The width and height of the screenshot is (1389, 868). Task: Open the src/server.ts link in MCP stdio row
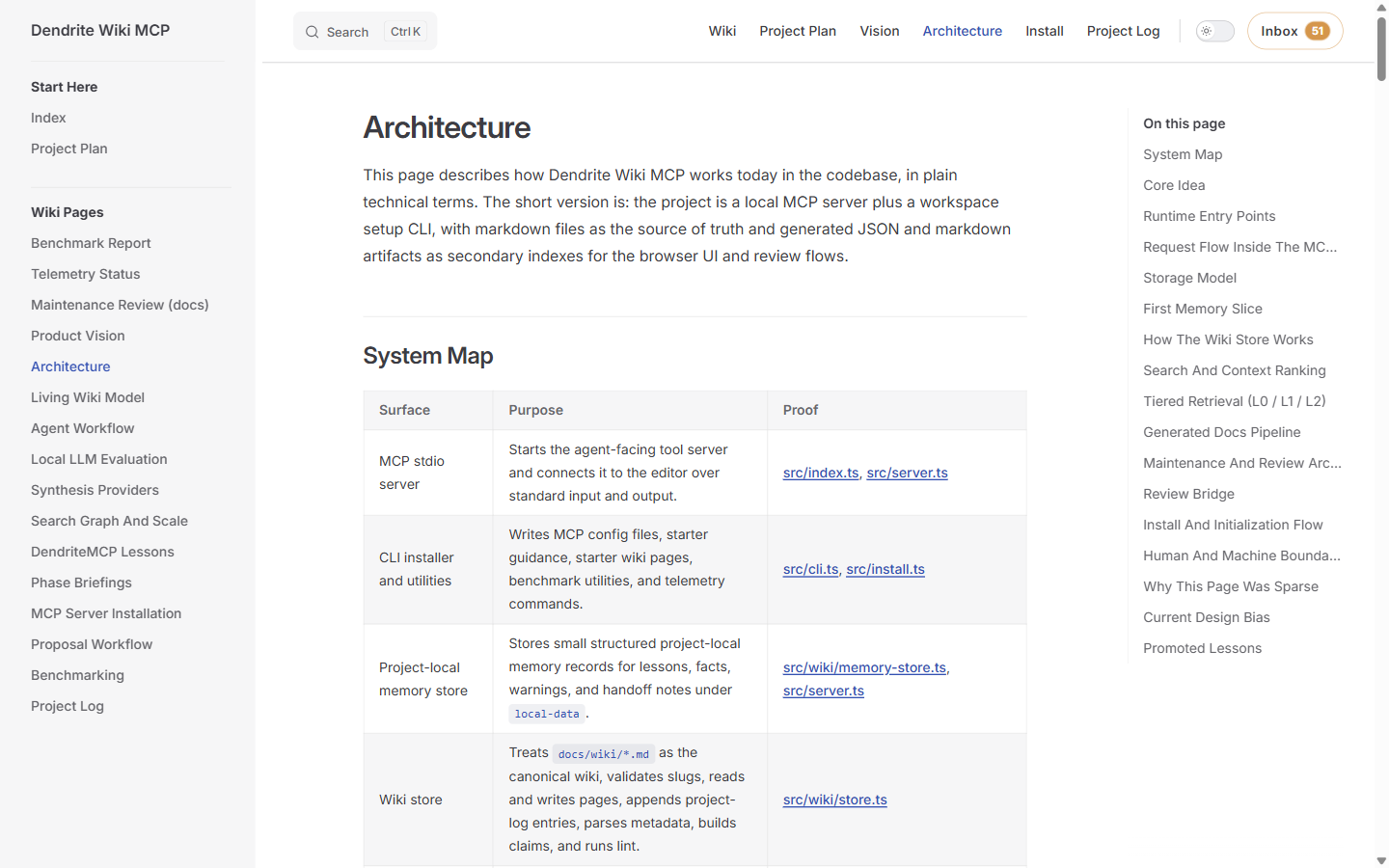pos(907,473)
